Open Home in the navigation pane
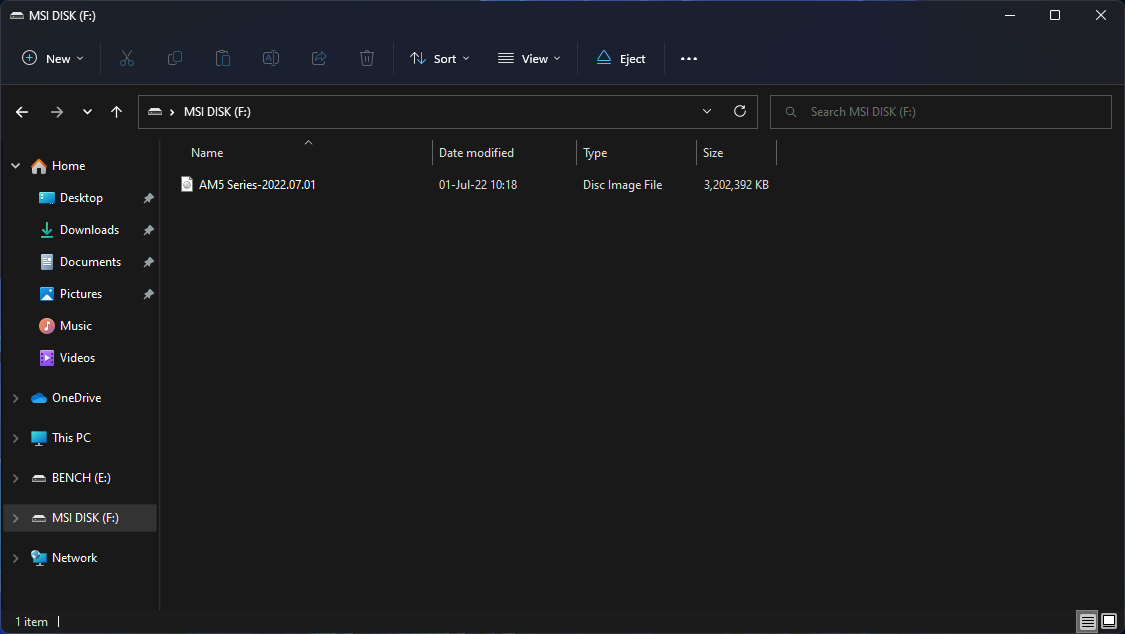This screenshot has height=634, width=1125. (x=68, y=166)
